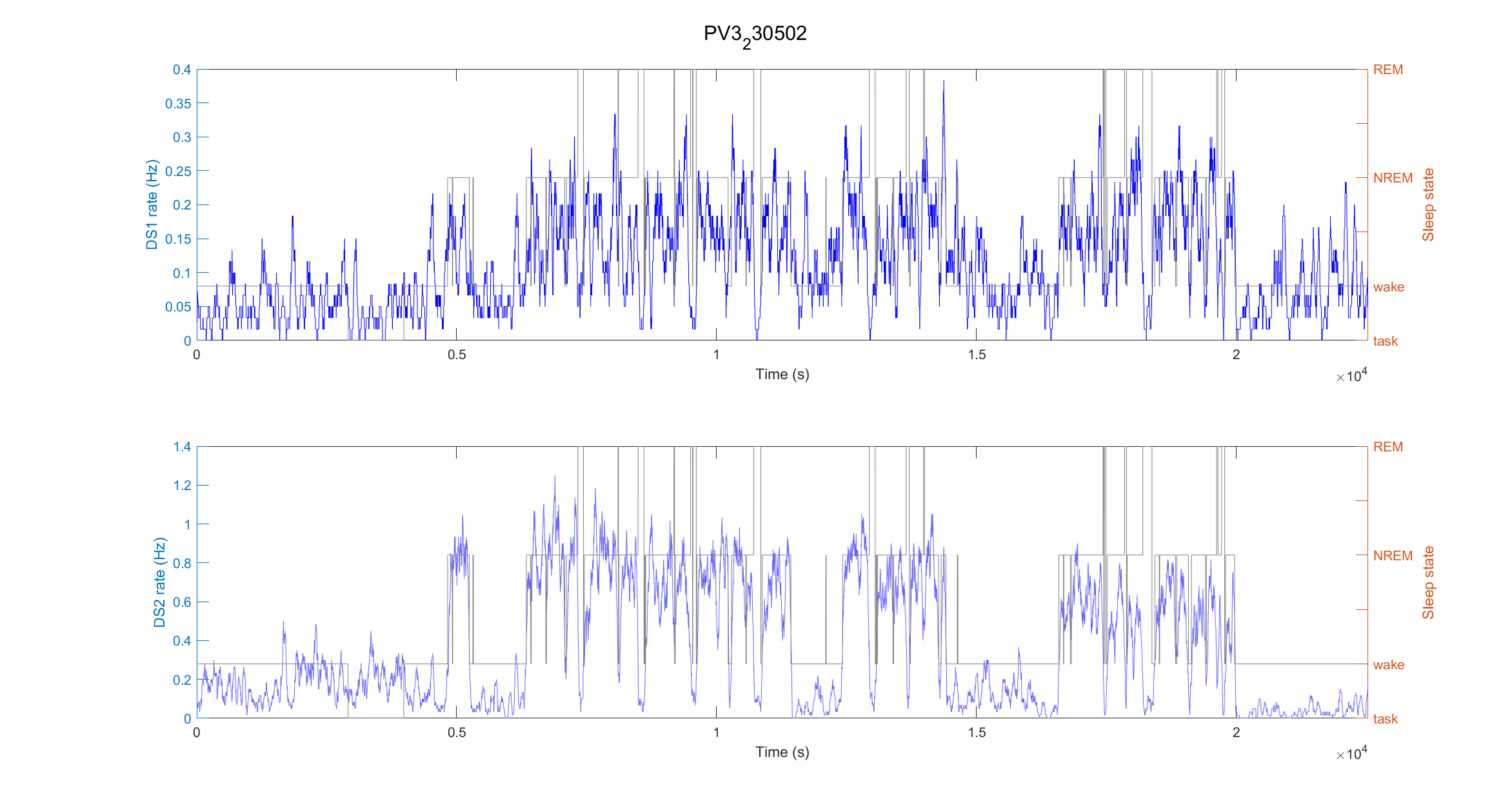Click the top plot's Time (s) label
The height and width of the screenshot is (806, 1512).
tap(782, 375)
